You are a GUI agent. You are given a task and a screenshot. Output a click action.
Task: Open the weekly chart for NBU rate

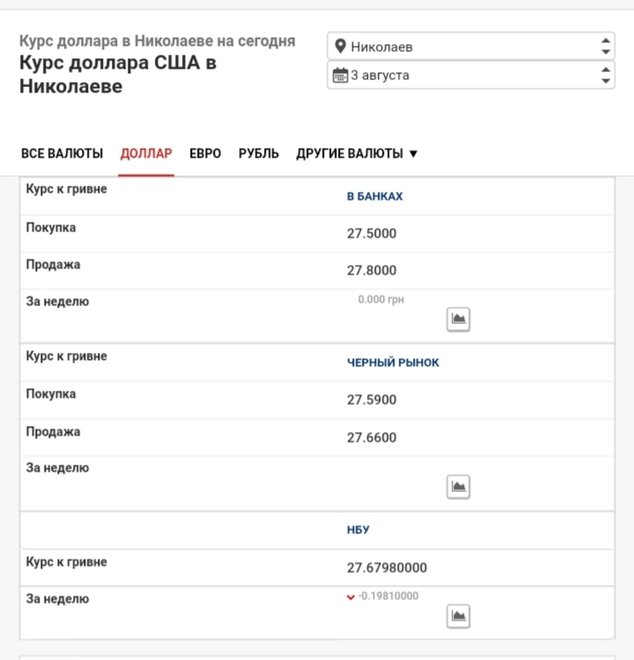[458, 616]
